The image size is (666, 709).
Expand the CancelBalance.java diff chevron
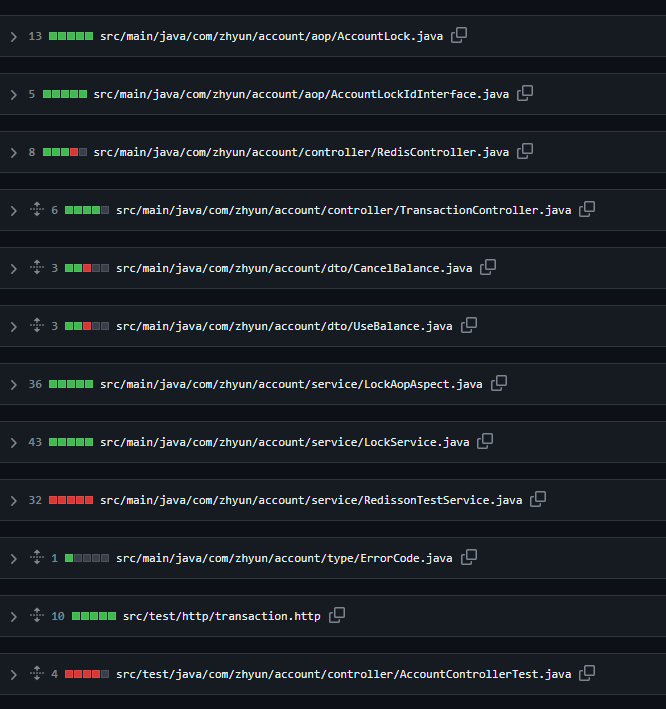click(x=14, y=269)
